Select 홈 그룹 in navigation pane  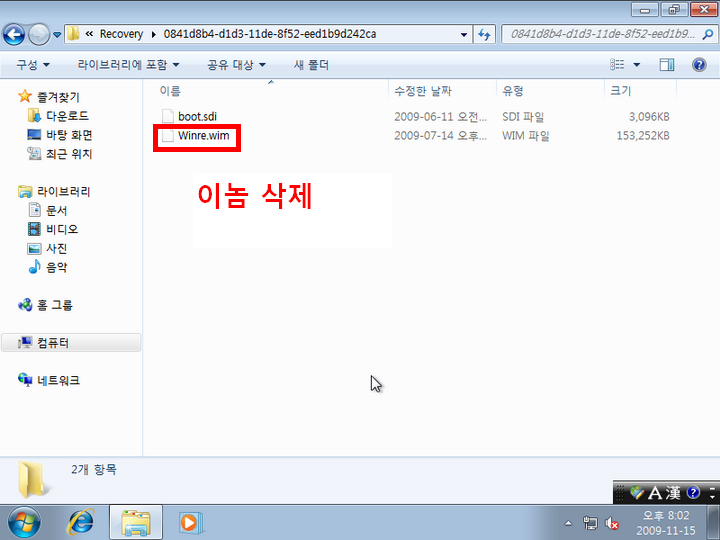55,305
